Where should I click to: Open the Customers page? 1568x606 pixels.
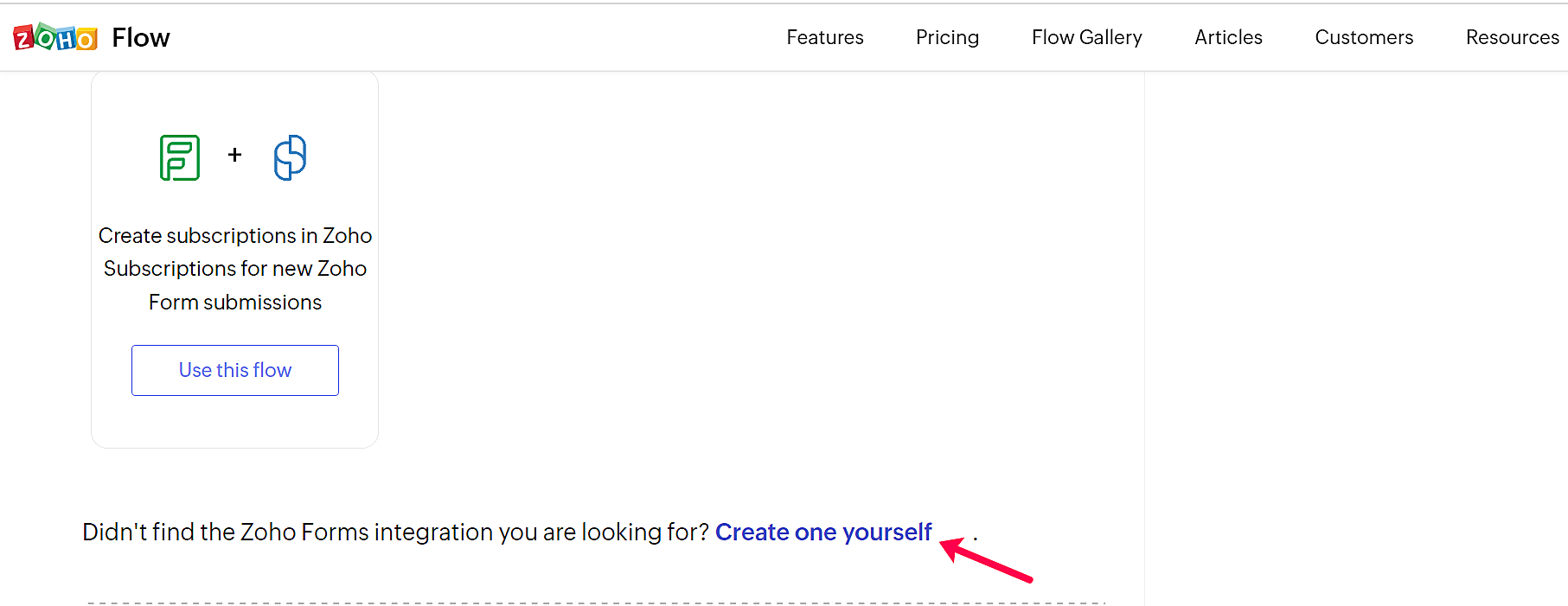(x=1364, y=37)
